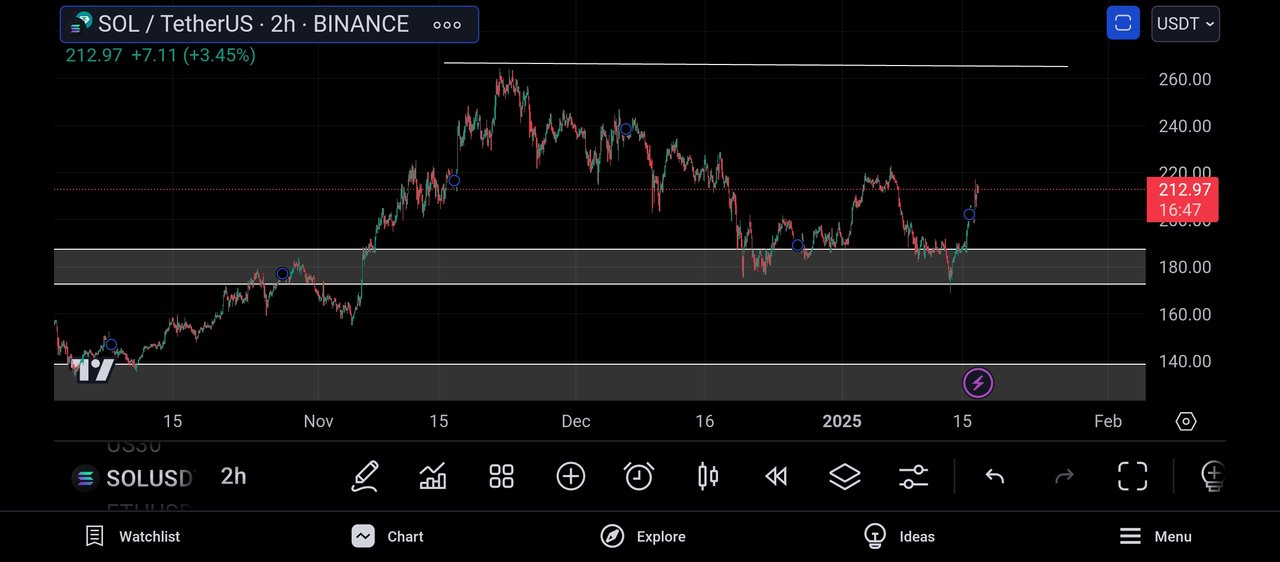The image size is (1280, 562).
Task: Redo the last action
Action: 1064,476
